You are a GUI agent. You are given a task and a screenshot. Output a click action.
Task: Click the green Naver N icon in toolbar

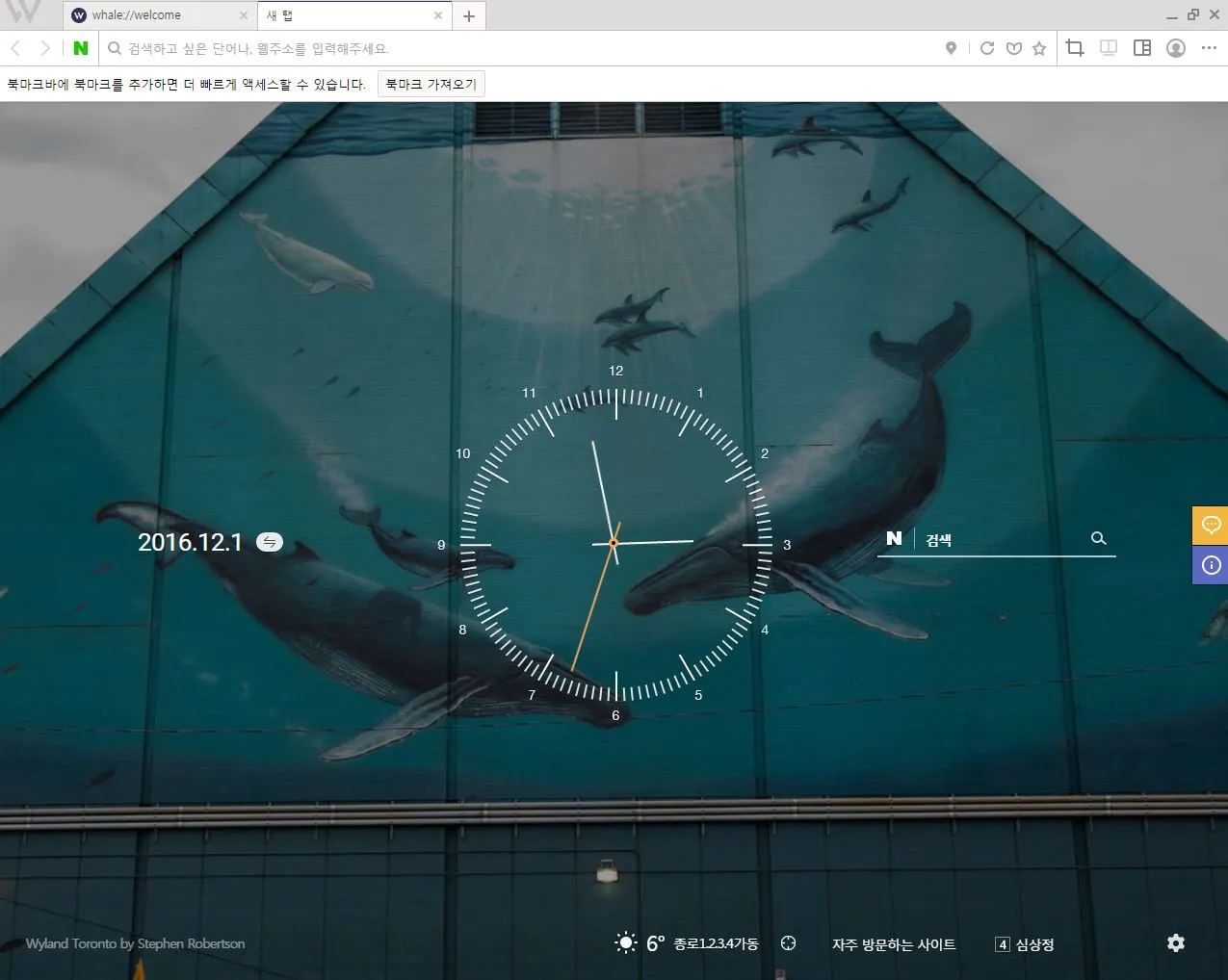pos(81,48)
